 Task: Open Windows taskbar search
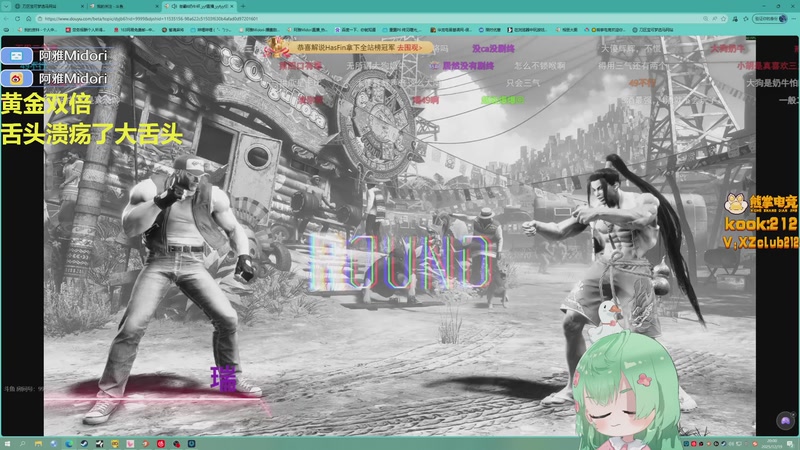22,444
